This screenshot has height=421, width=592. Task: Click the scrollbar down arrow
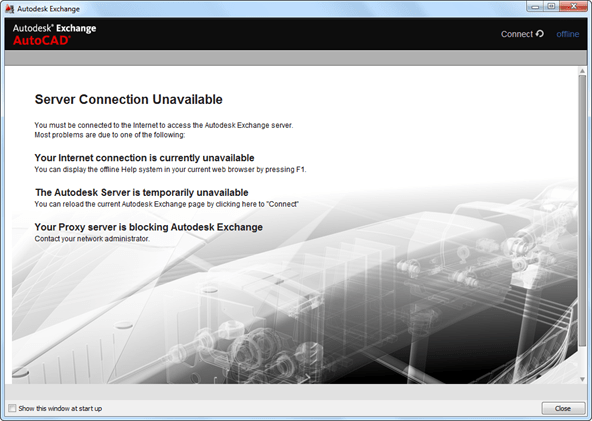coord(582,379)
